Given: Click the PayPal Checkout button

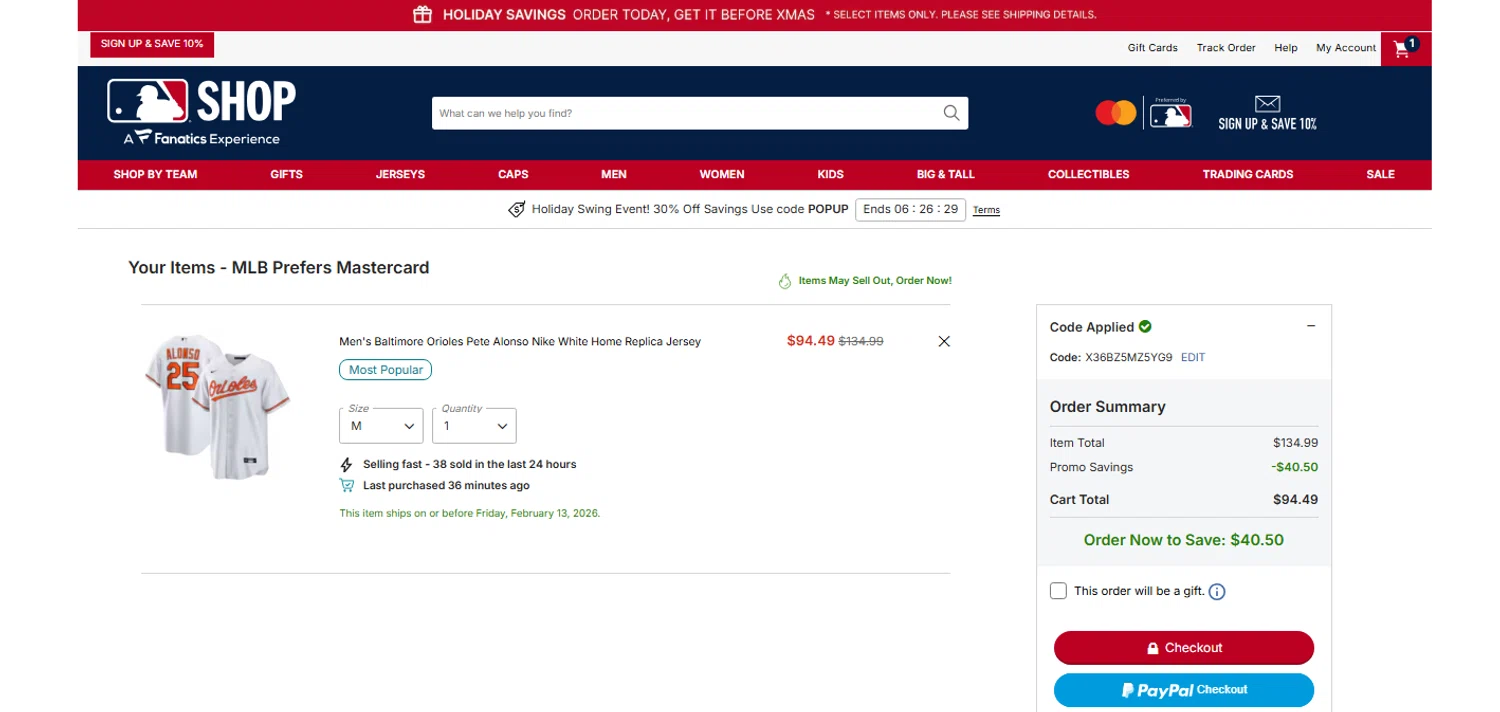Looking at the screenshot, I should click(1184, 690).
